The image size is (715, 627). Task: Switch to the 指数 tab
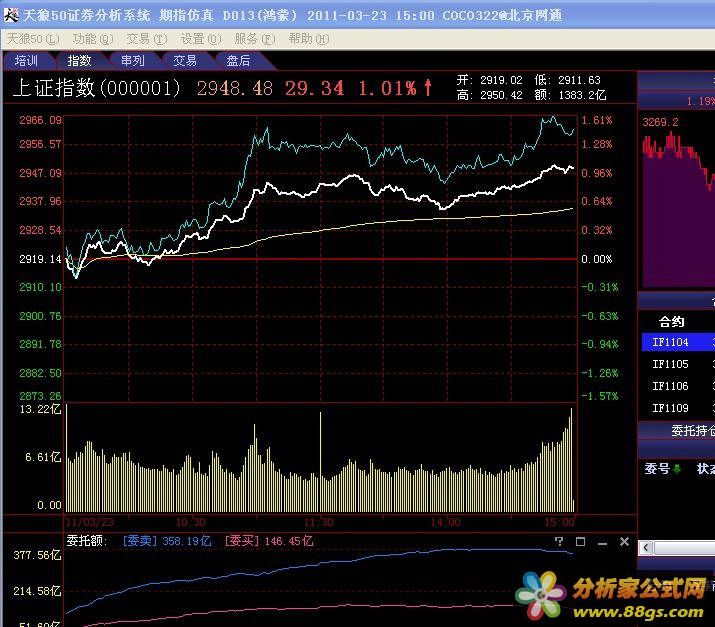pos(79,61)
